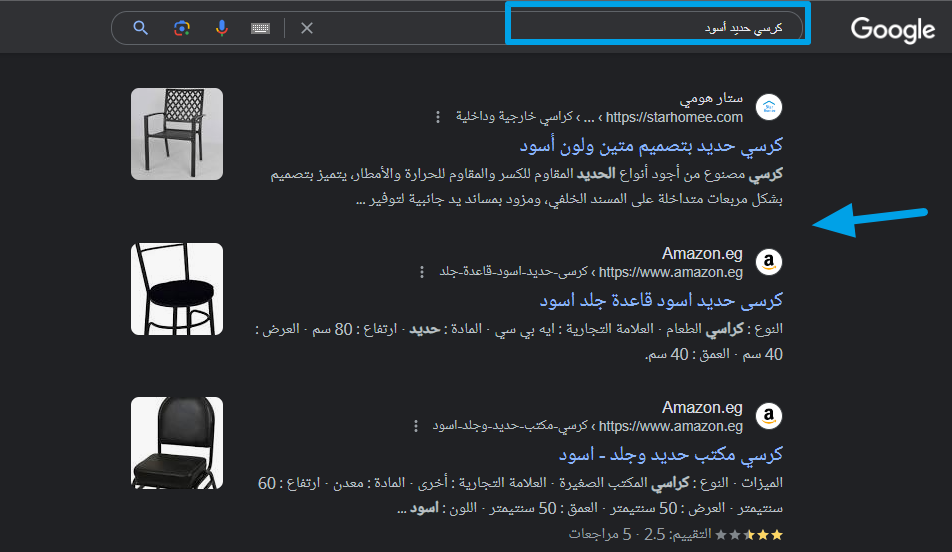Open options menu for starhomee.com result
Image resolution: width=952 pixels, height=552 pixels.
(438, 117)
